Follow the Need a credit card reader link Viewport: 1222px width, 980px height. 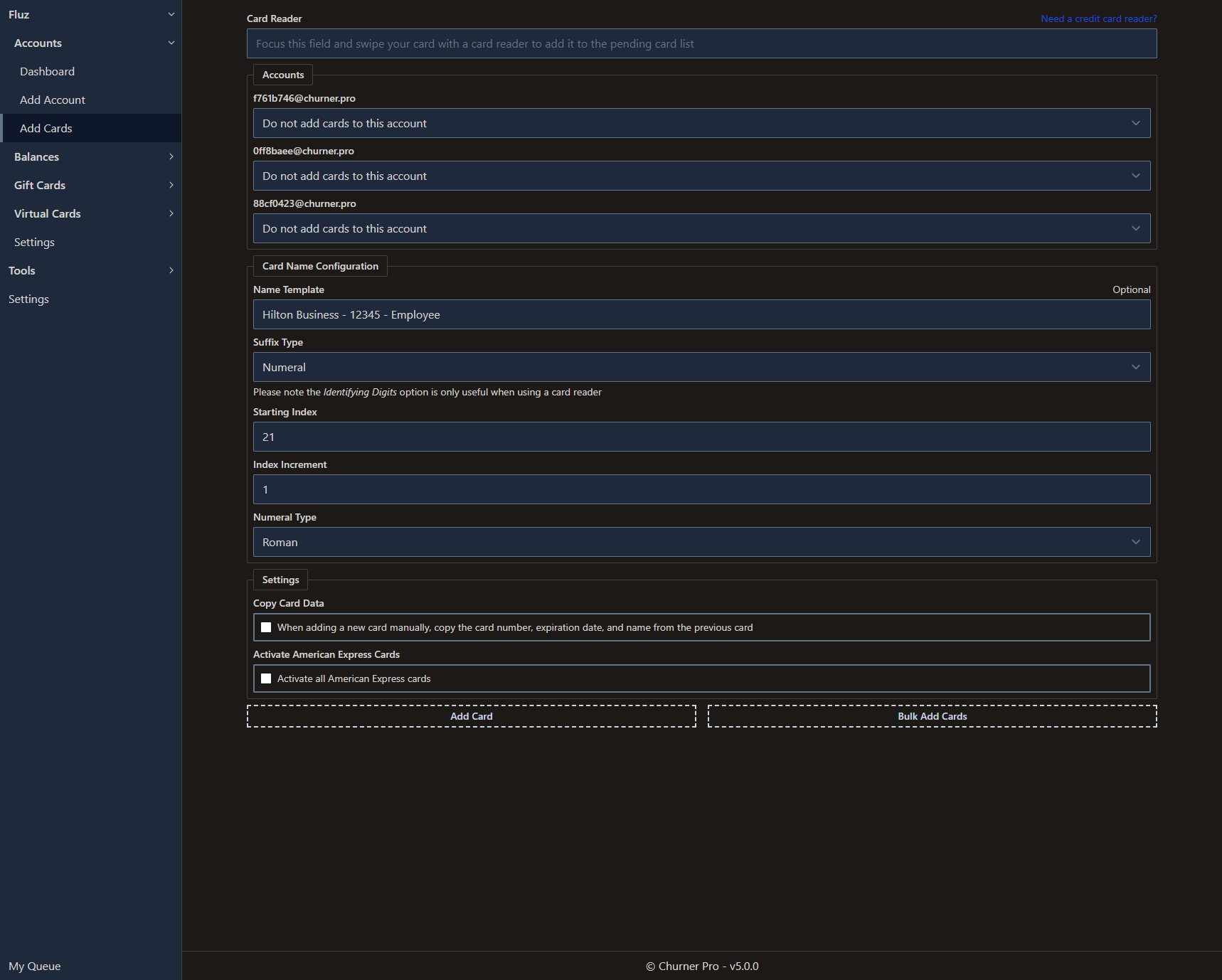[x=1098, y=18]
